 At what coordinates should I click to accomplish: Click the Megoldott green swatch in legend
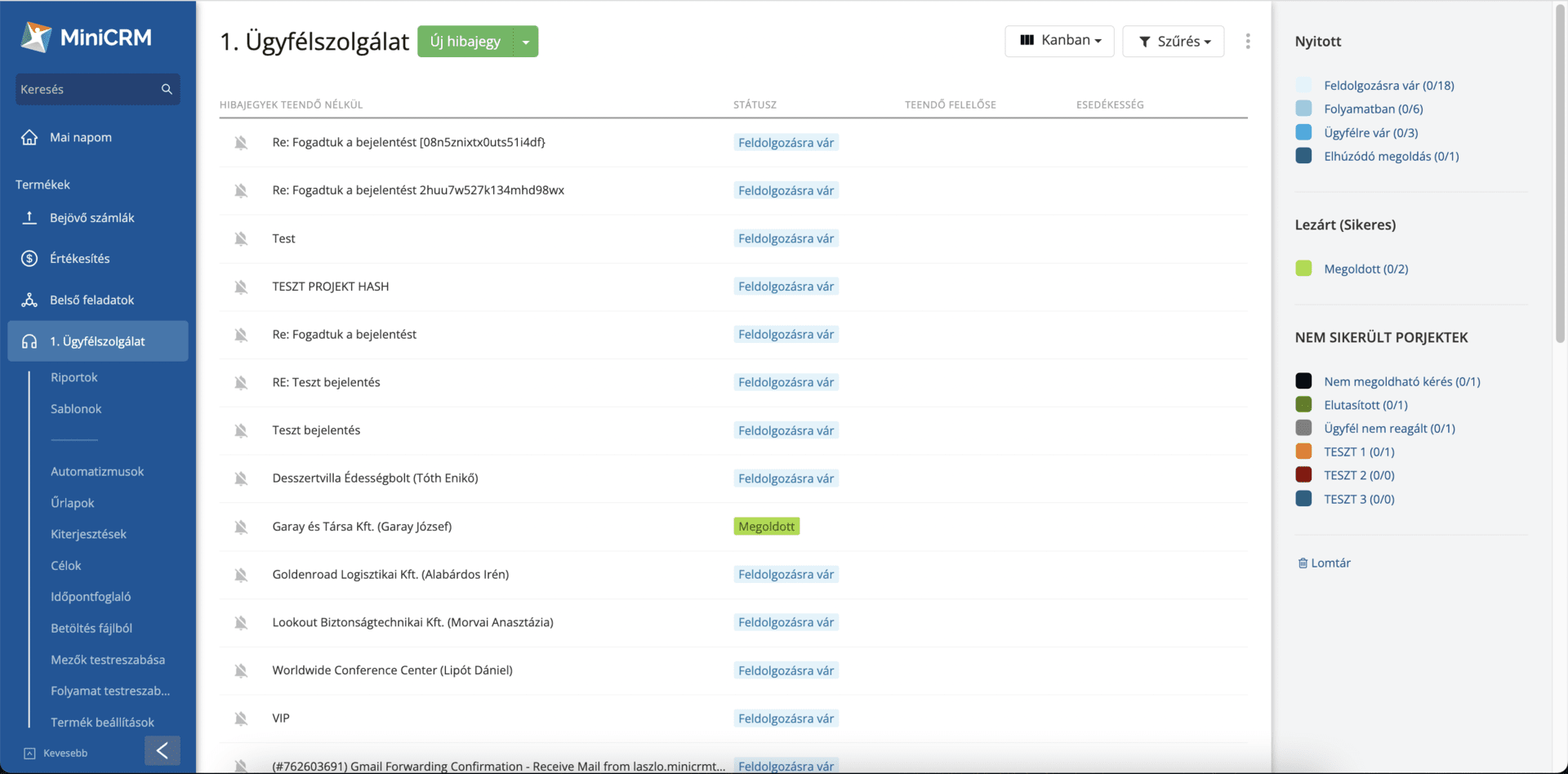[1303, 269]
